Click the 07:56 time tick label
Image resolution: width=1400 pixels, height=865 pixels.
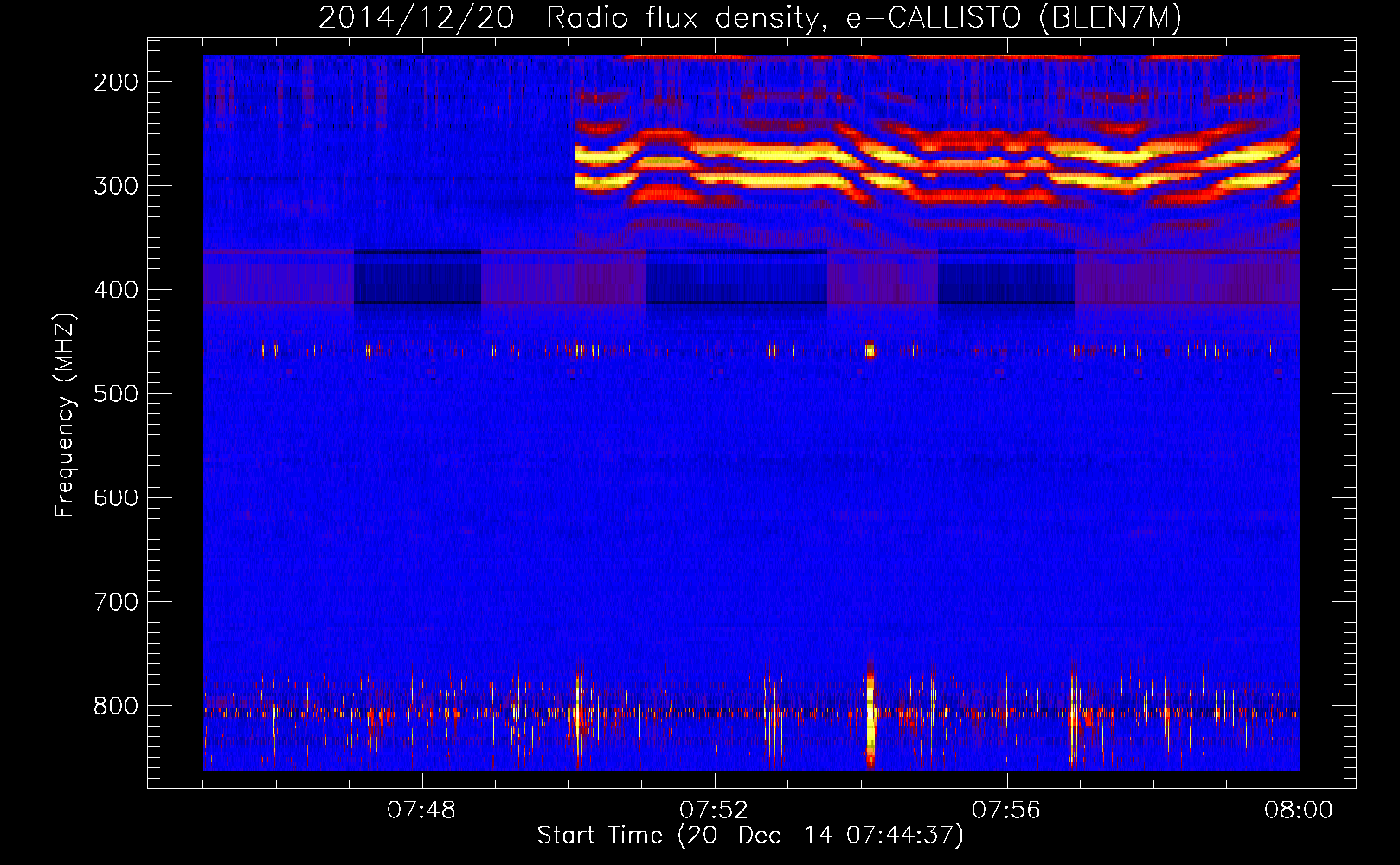[1006, 811]
